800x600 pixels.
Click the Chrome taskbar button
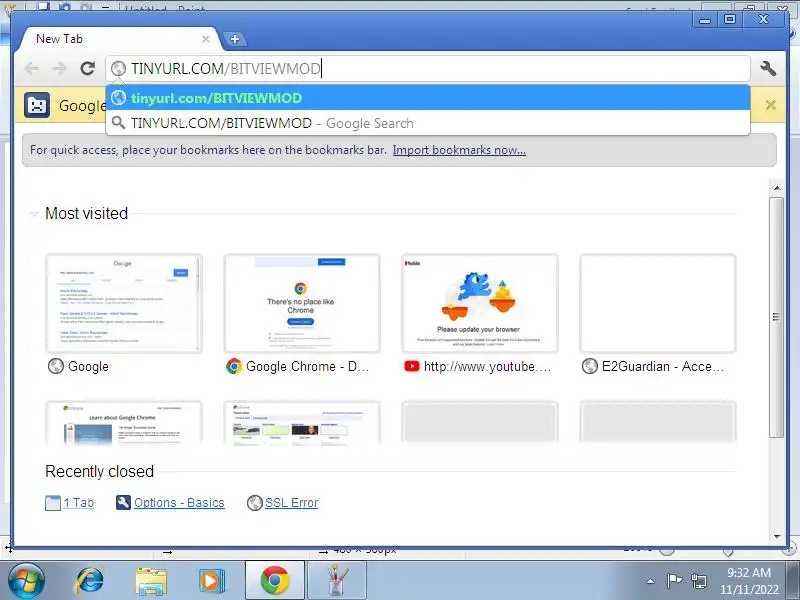[x=274, y=581]
